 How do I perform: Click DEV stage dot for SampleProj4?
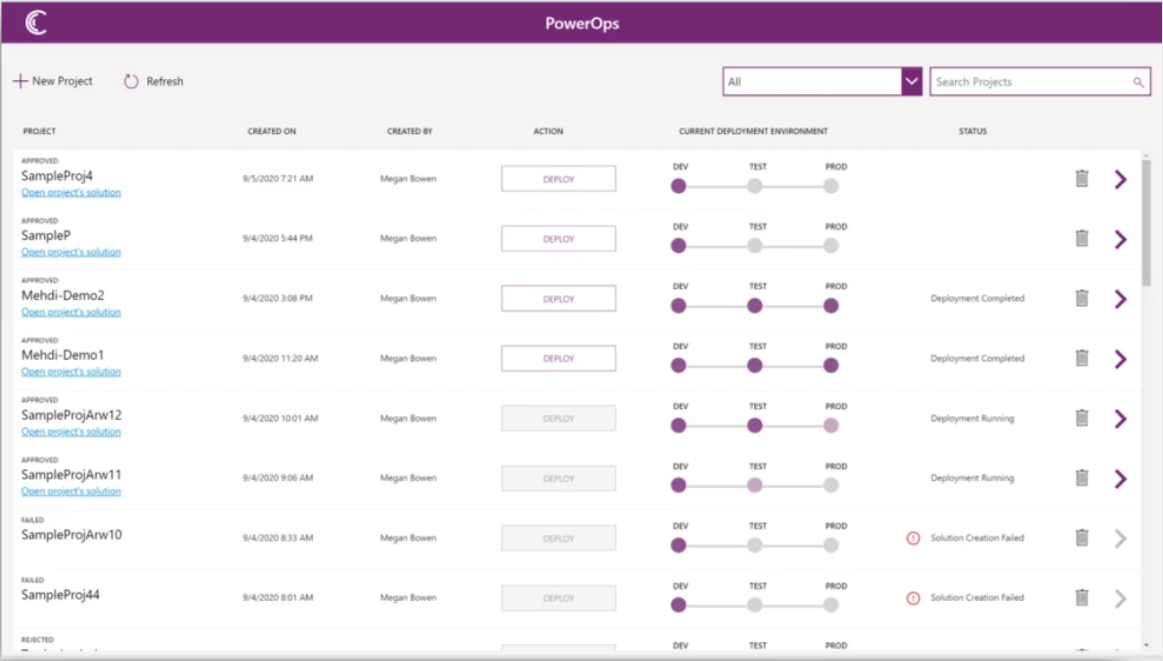(x=678, y=186)
